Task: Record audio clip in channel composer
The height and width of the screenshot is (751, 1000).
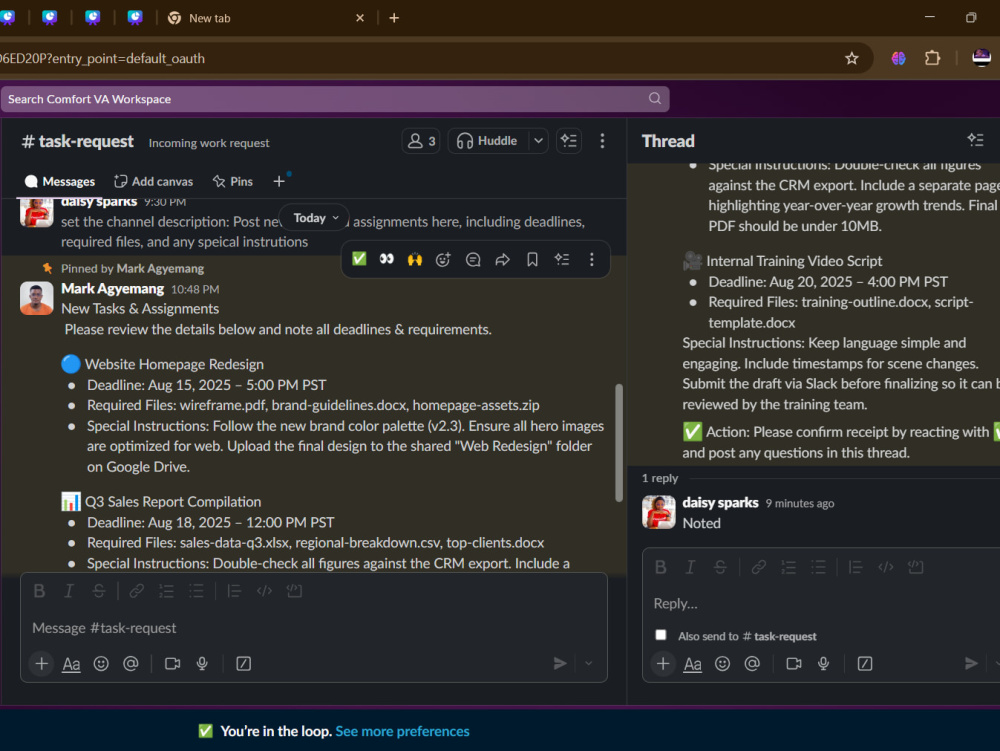Action: tap(202, 664)
